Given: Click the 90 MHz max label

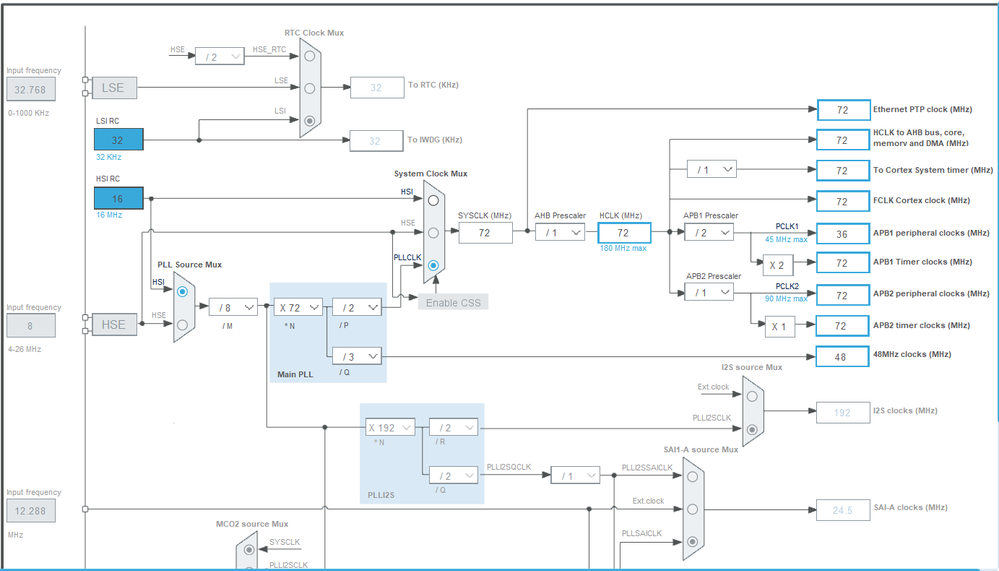Looking at the screenshot, I should [x=786, y=299].
